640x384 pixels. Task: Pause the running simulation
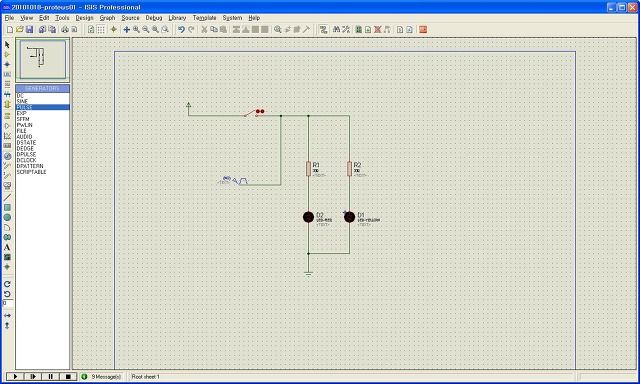click(50, 377)
